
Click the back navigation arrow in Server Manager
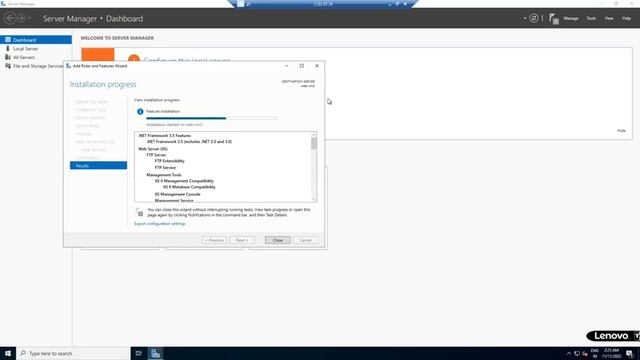(10, 18)
